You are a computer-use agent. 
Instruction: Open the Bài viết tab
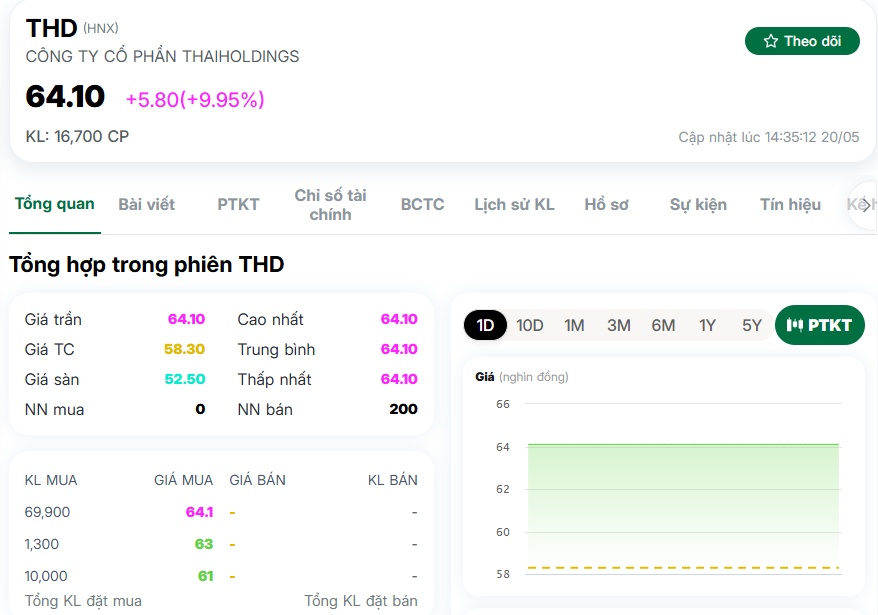146,204
